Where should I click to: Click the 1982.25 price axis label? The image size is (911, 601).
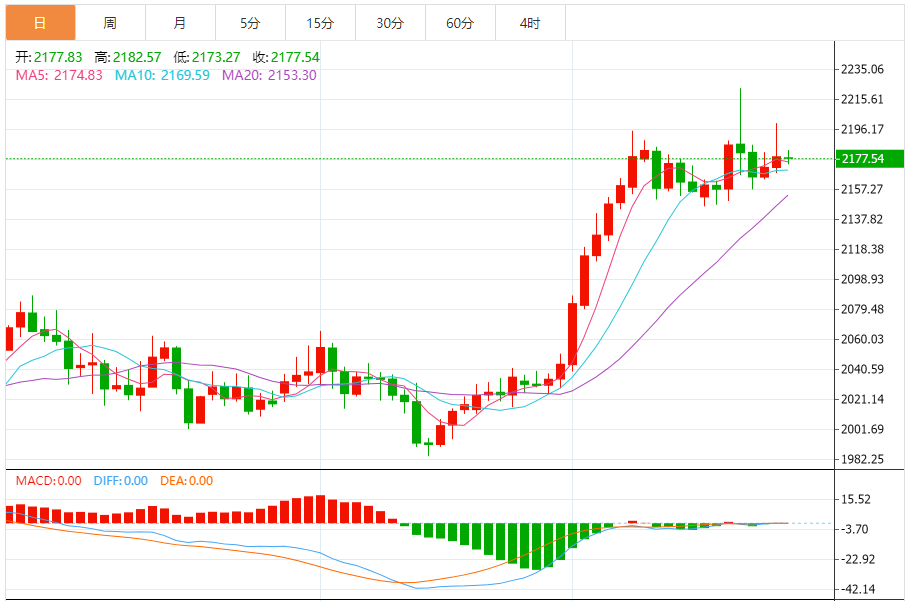[862, 459]
